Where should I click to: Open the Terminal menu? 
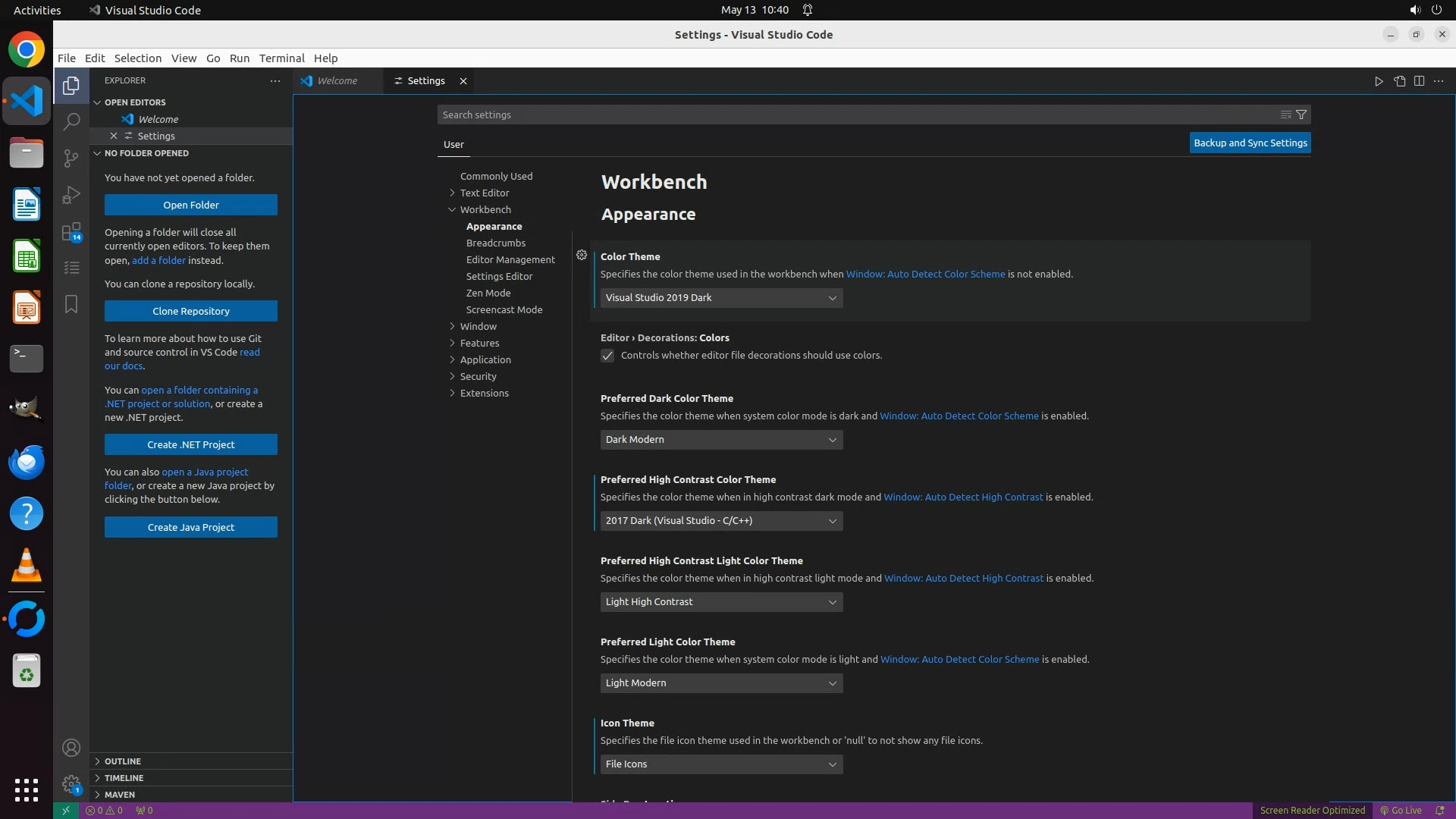(x=281, y=58)
